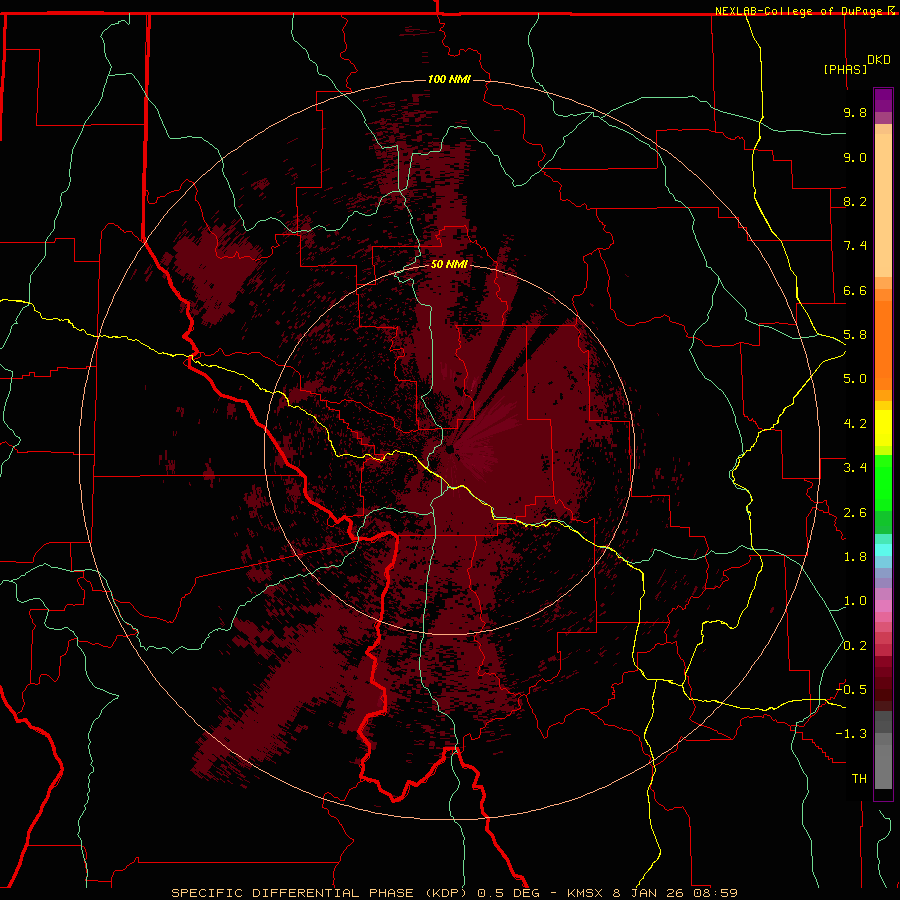Click the 7.4 color scale value
This screenshot has width=900, height=900.
click(x=855, y=246)
